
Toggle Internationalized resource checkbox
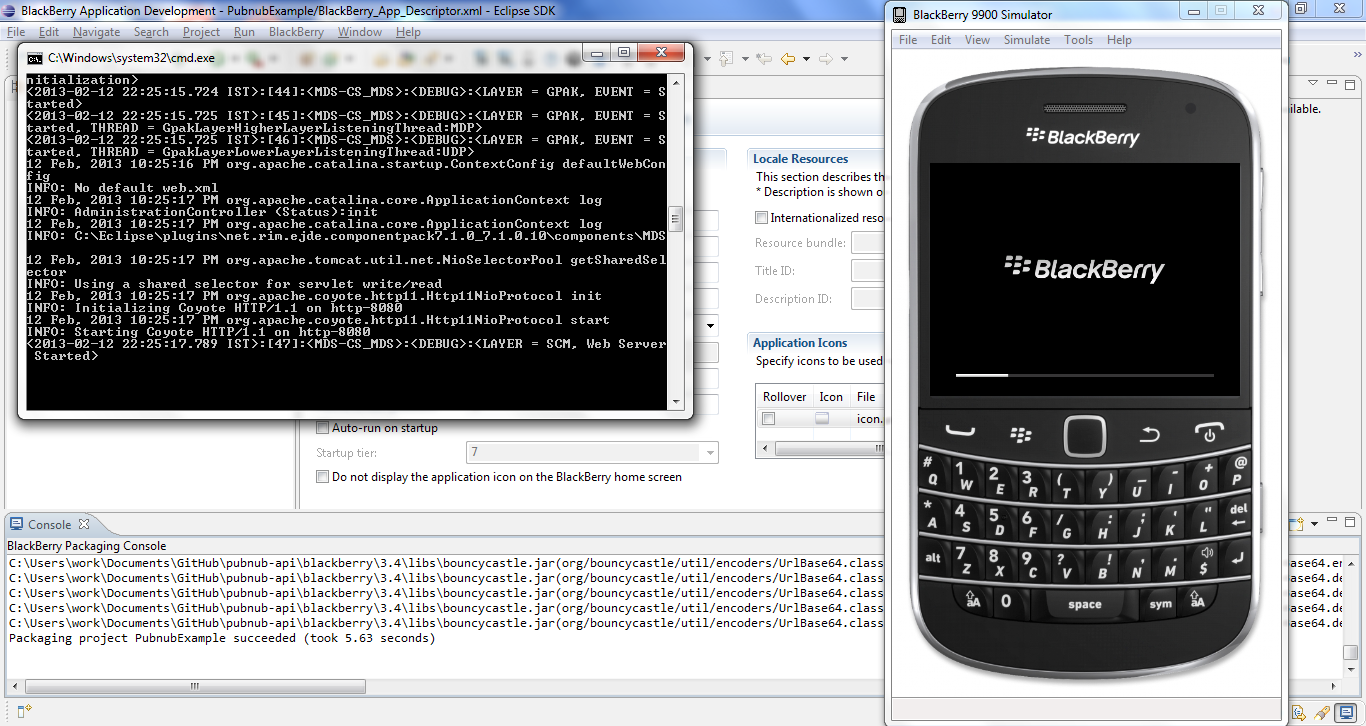[x=761, y=217]
